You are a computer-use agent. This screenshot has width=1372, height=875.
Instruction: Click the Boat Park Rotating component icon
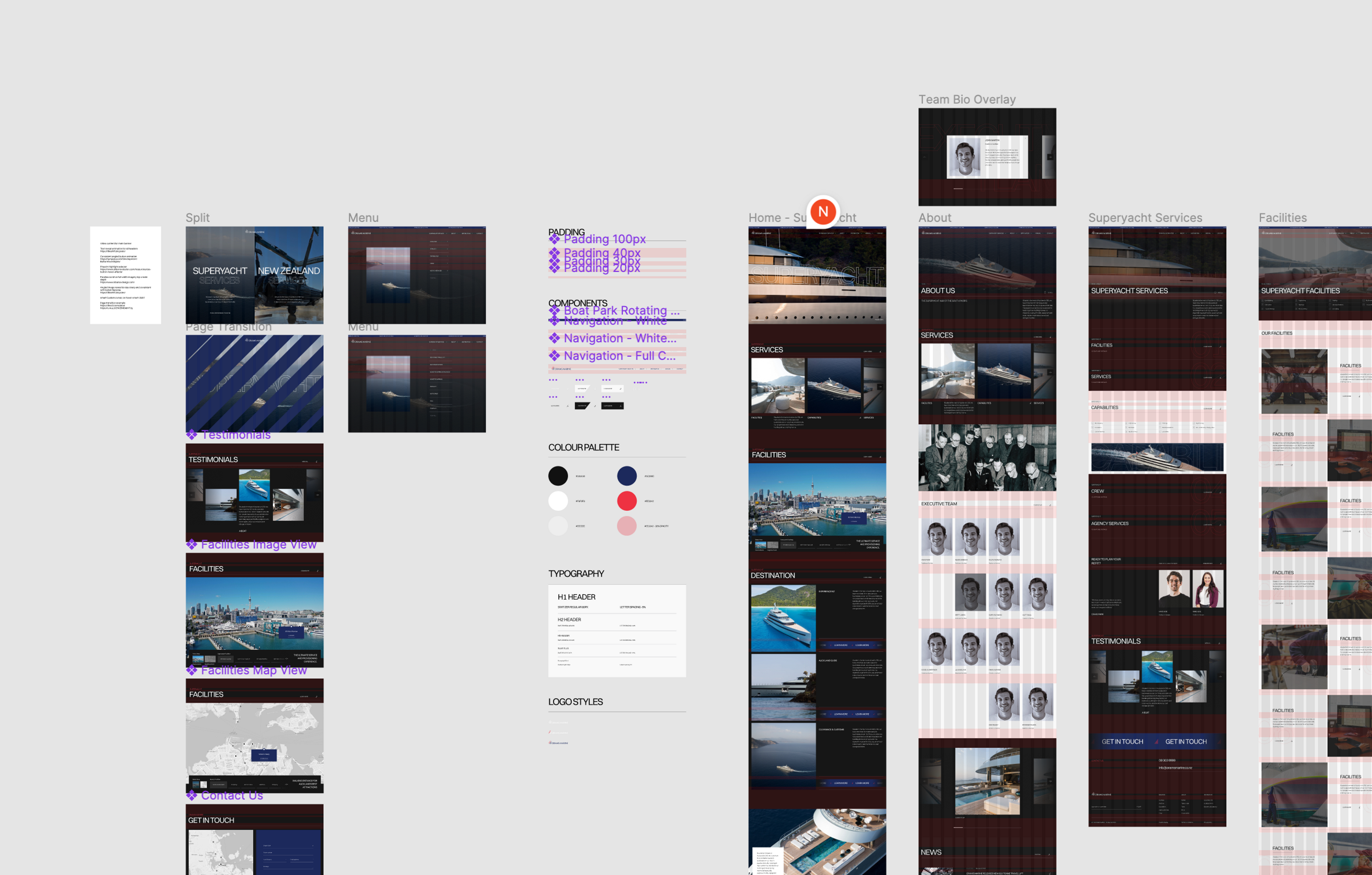(555, 311)
